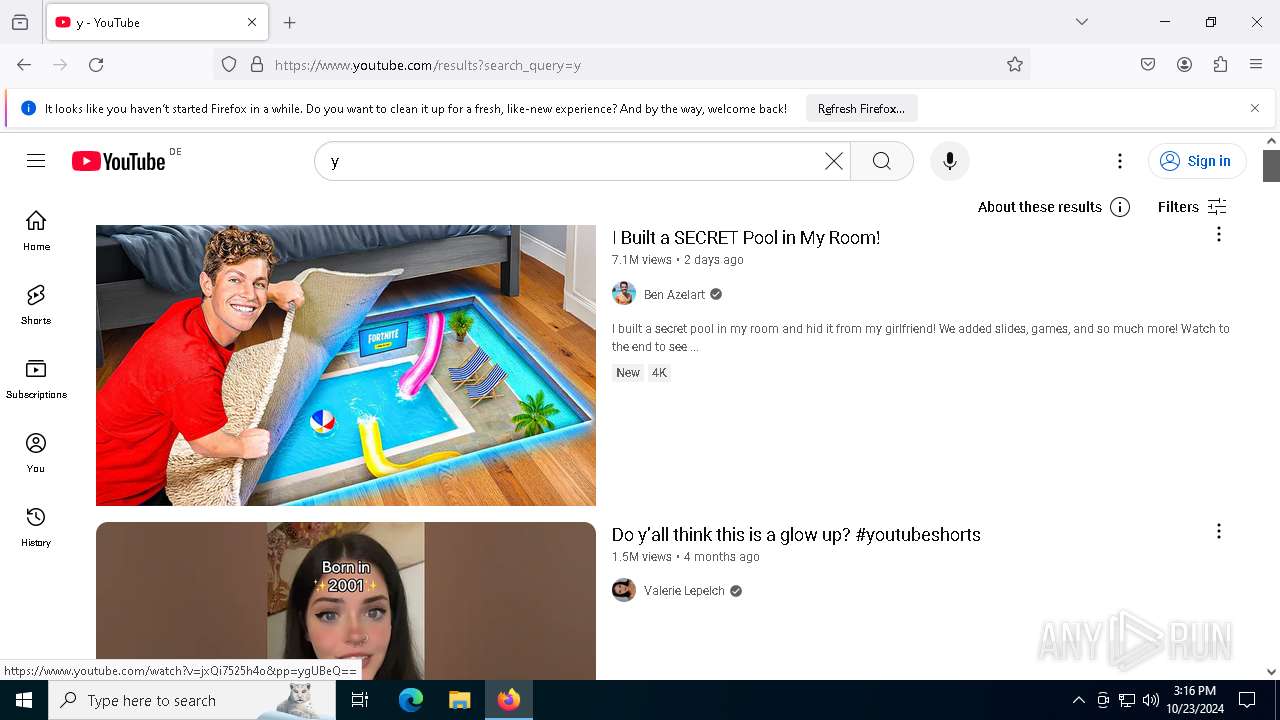Click the scrollbar down arrow
Image resolution: width=1280 pixels, height=720 pixels.
(x=1271, y=672)
